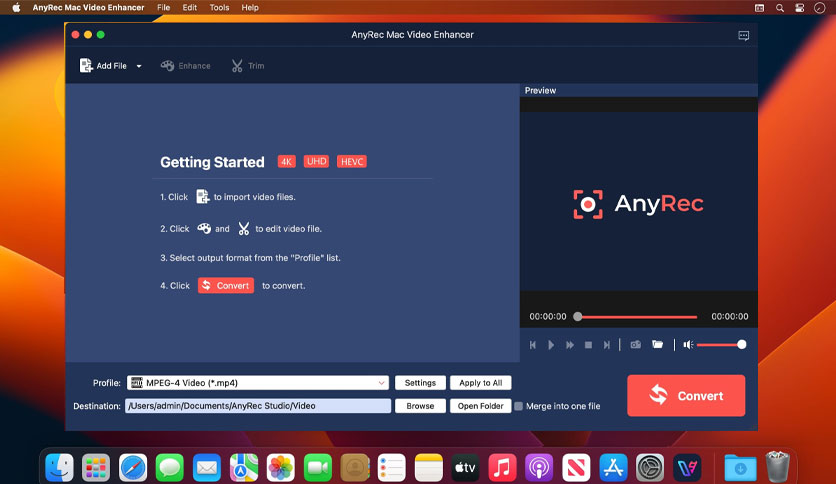The width and height of the screenshot is (836, 484).
Task: Open Spotlight search in menu bar
Action: pos(779,8)
